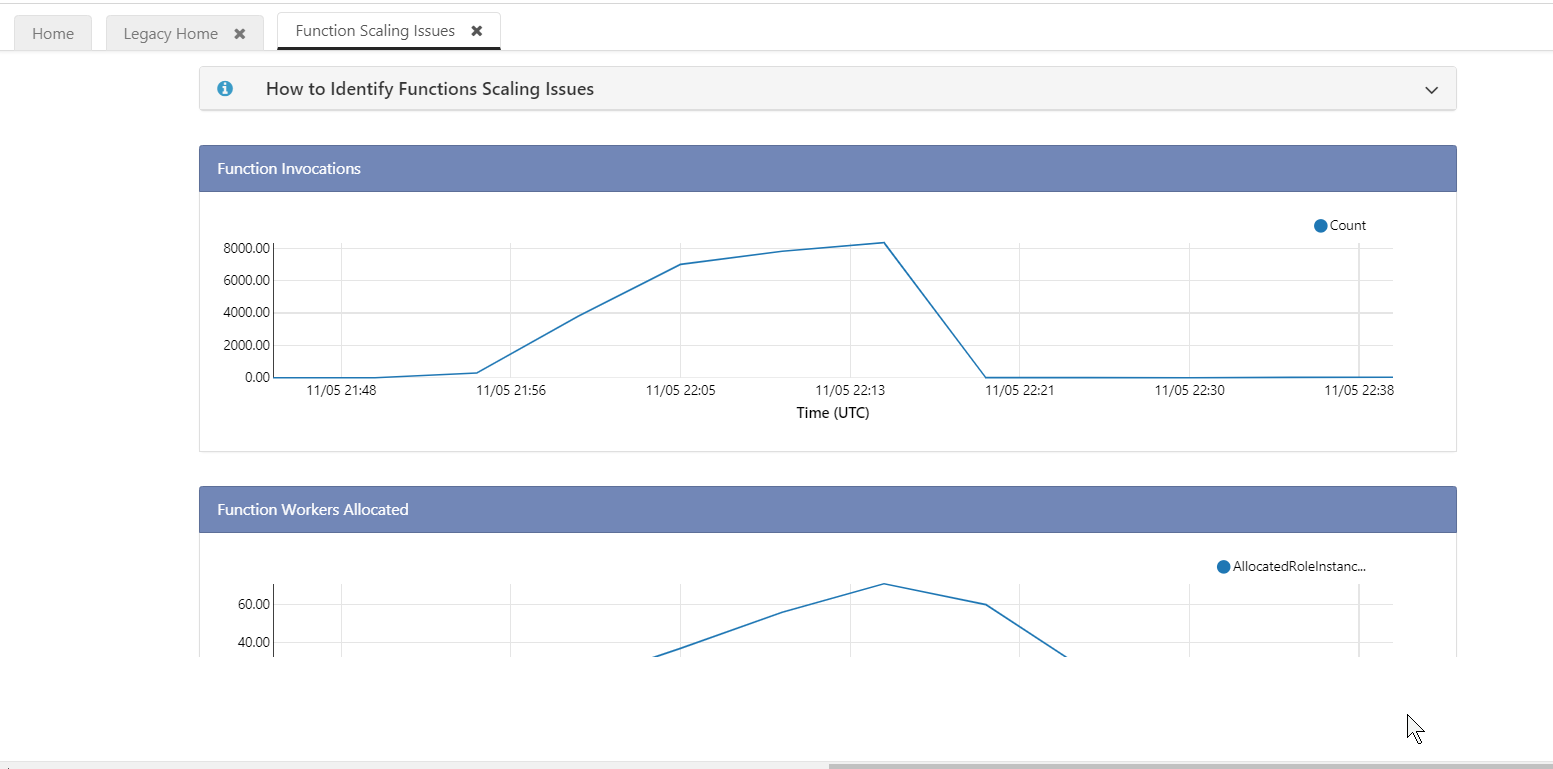Select the Legacy Home tab

pyautogui.click(x=169, y=32)
